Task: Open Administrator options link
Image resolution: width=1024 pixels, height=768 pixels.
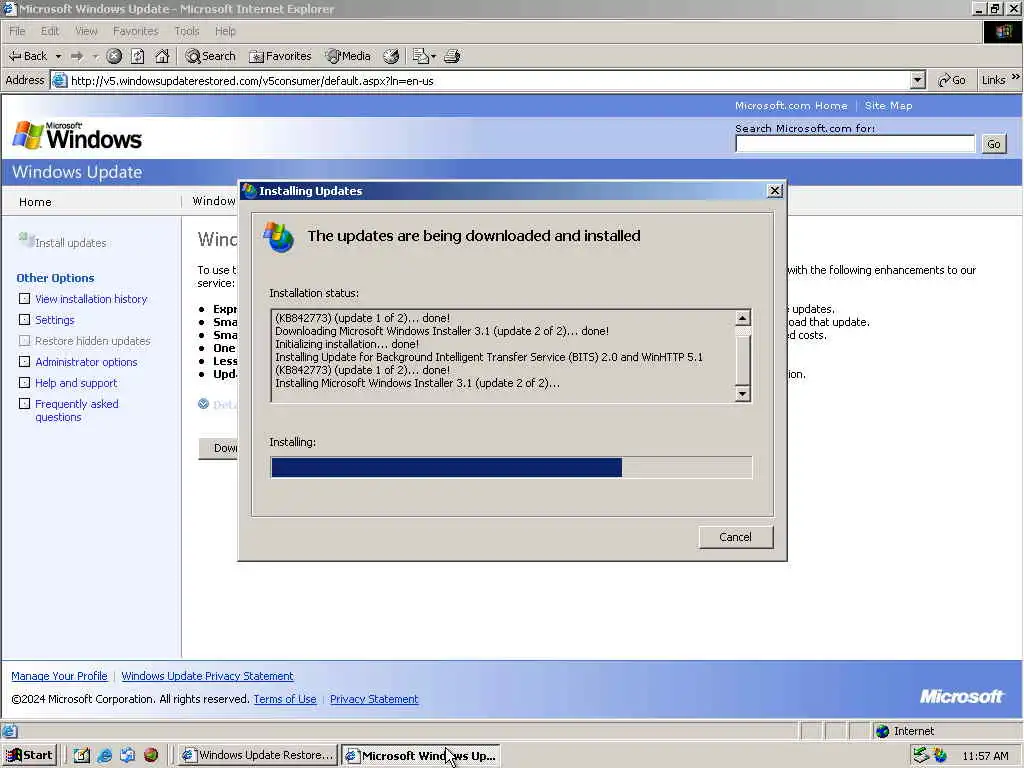Action: pos(86,362)
